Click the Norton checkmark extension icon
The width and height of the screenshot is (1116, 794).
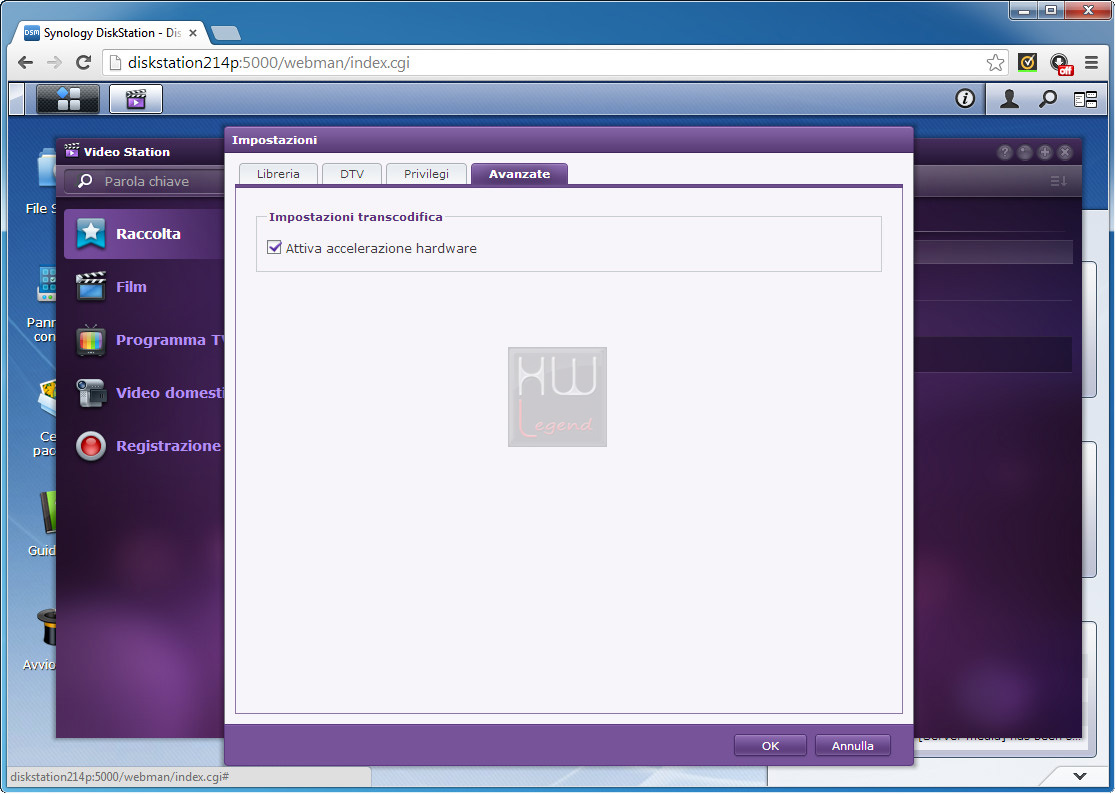click(1027, 63)
